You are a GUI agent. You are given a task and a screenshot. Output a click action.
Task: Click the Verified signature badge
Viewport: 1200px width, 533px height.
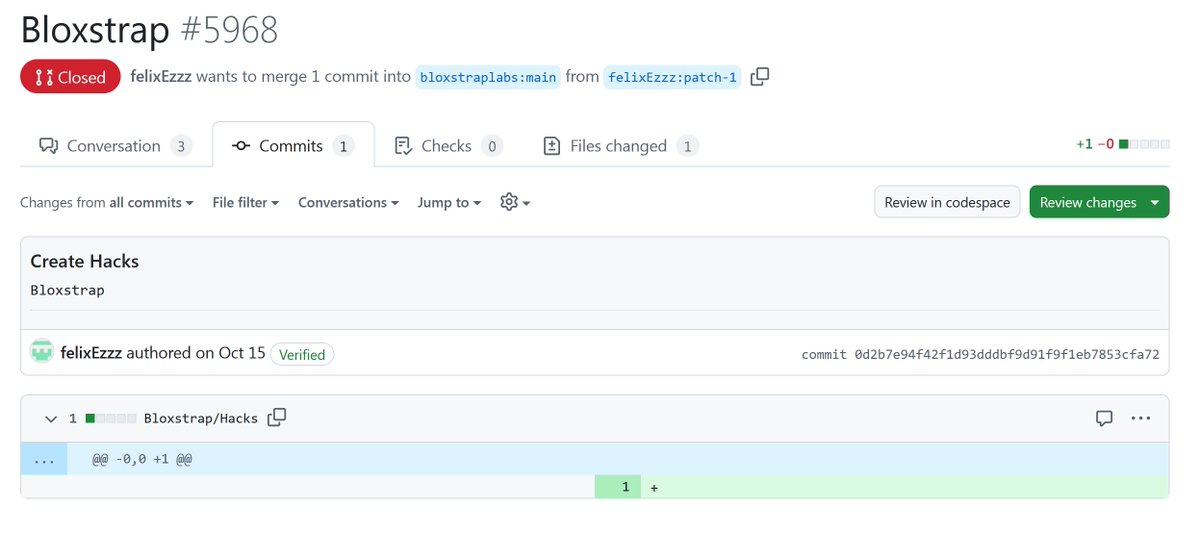click(x=302, y=354)
